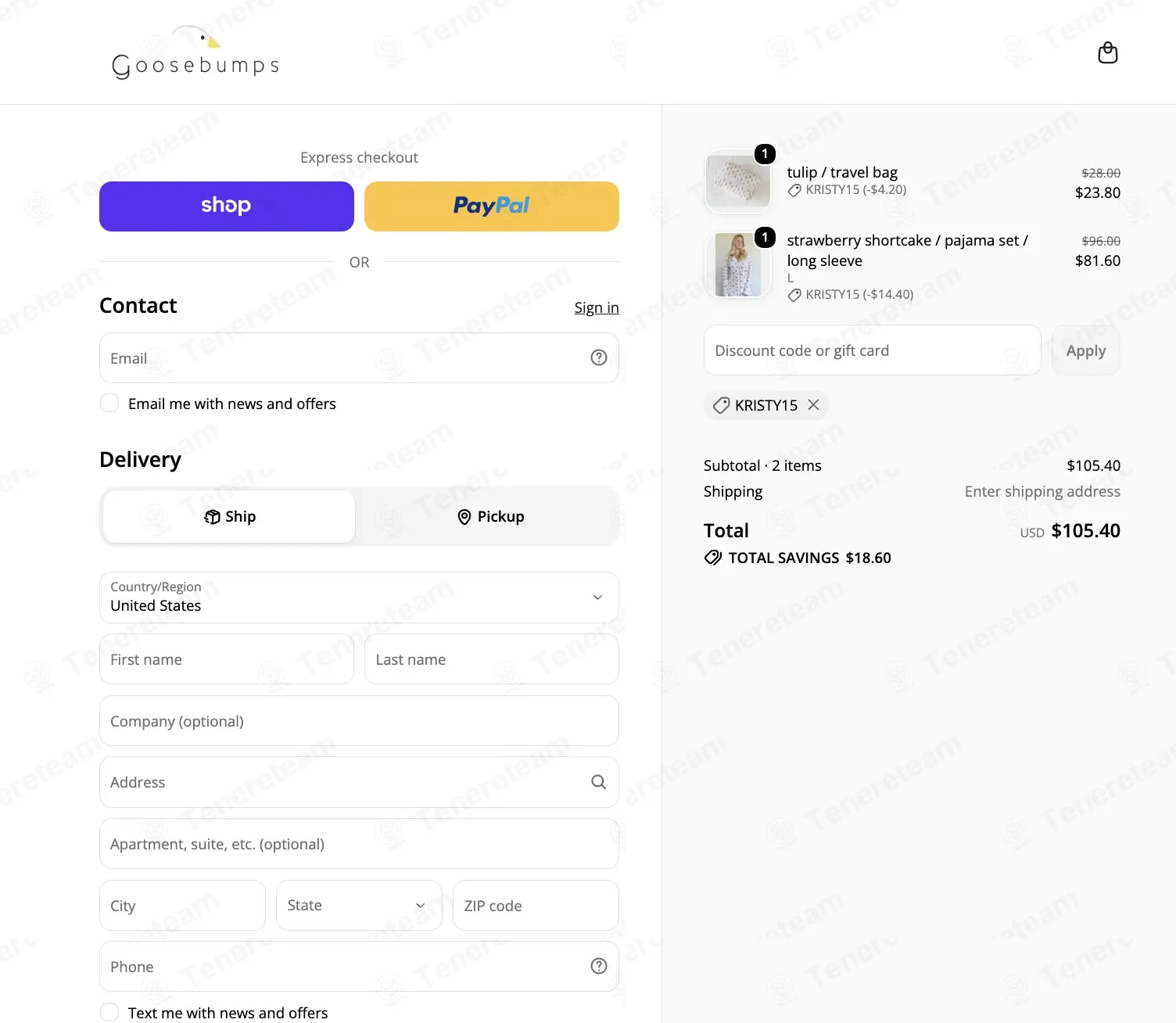Image resolution: width=1176 pixels, height=1023 pixels.
Task: Click the Email field help icon
Action: click(x=599, y=357)
